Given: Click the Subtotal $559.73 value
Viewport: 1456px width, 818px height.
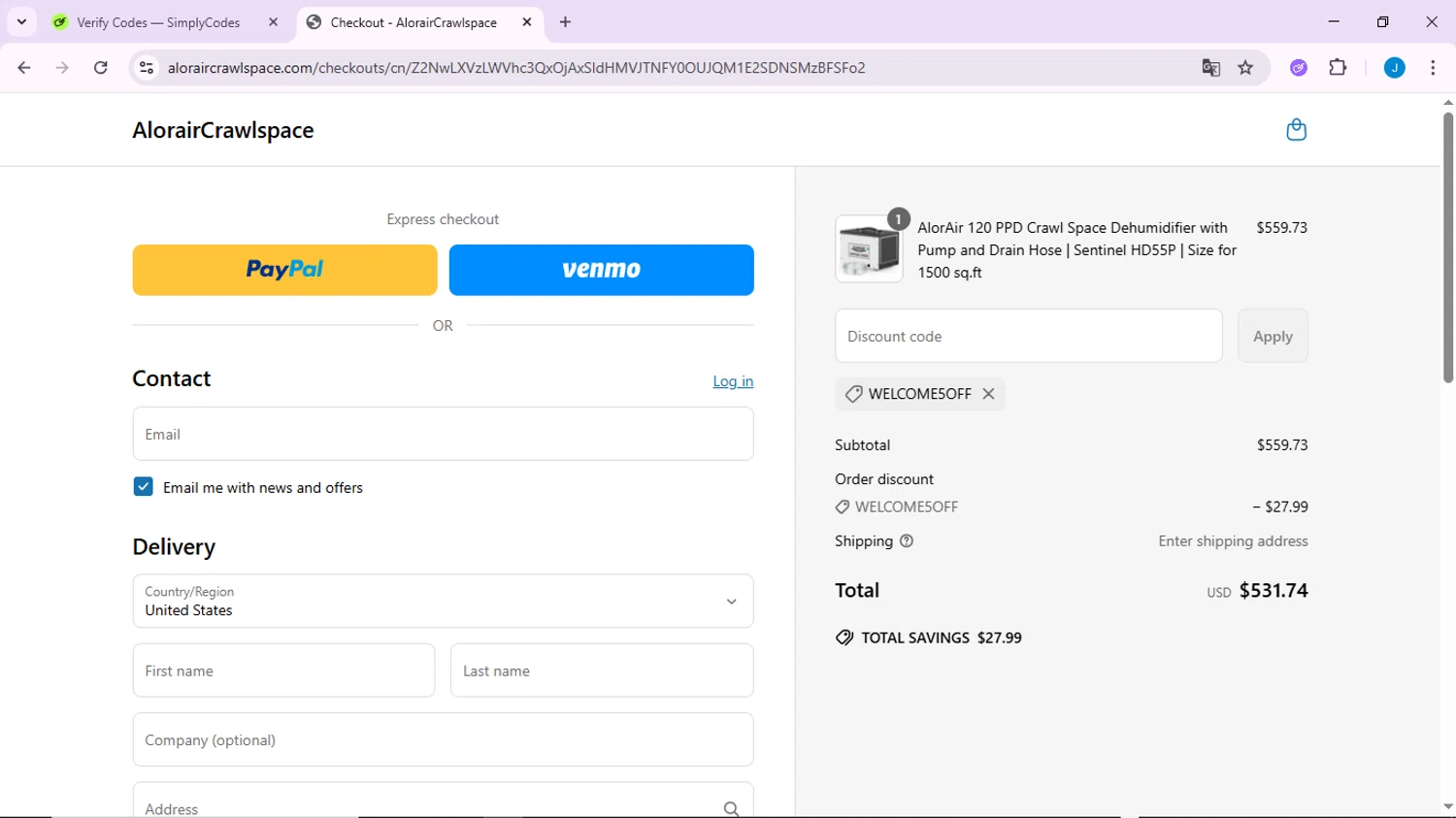Looking at the screenshot, I should [1281, 445].
